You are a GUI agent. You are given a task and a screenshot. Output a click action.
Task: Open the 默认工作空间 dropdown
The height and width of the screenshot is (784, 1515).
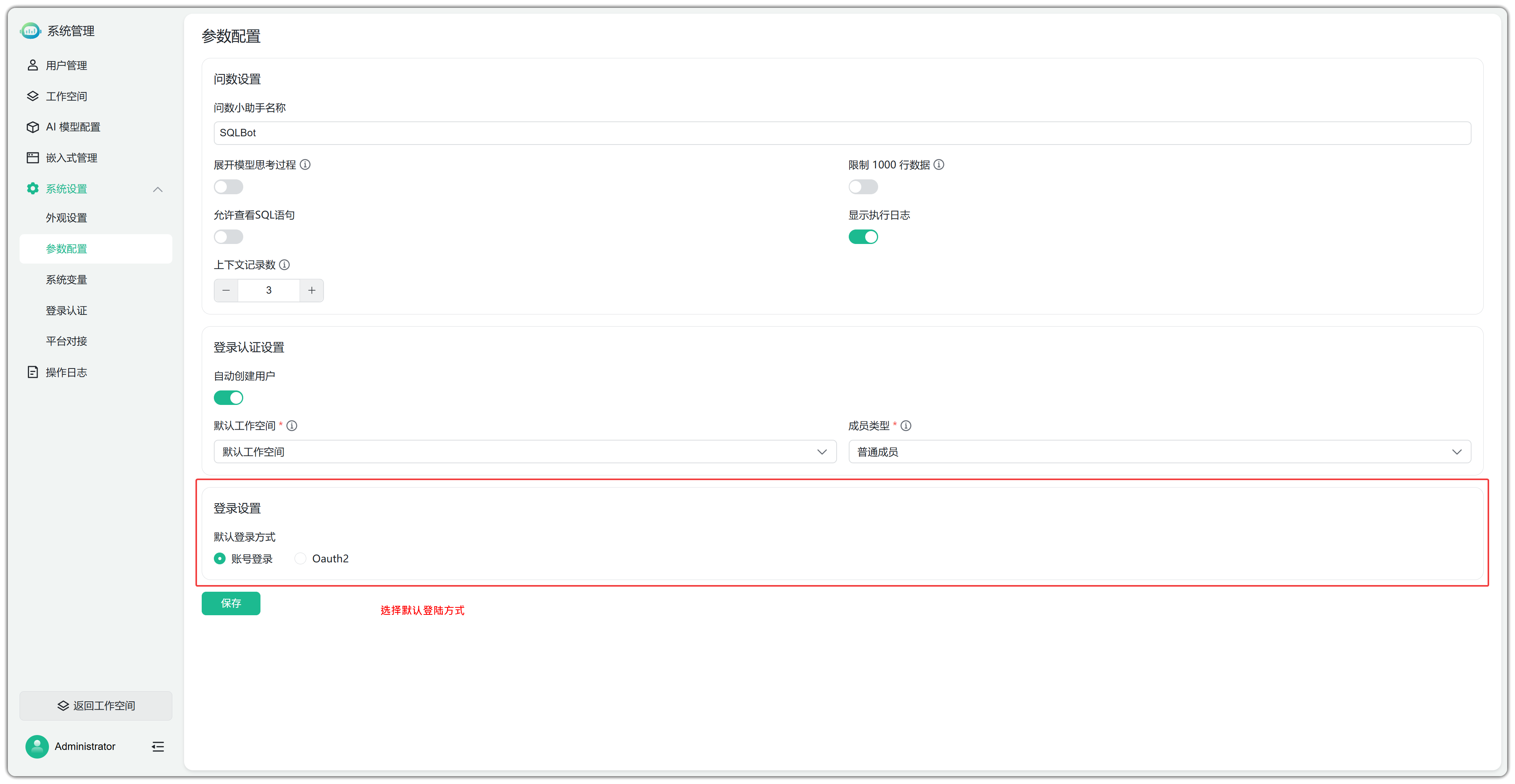click(x=524, y=452)
